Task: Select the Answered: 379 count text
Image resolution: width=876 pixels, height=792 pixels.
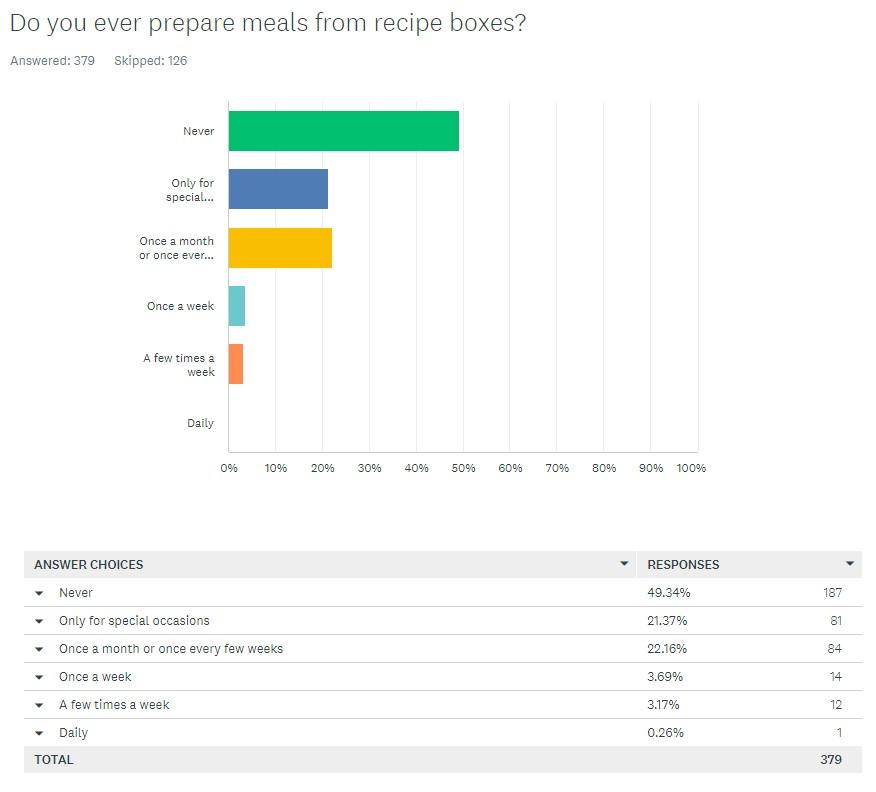Action: tap(53, 60)
